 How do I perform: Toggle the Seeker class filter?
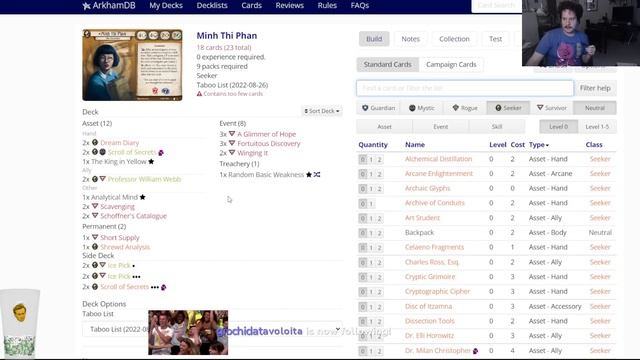[x=508, y=108]
